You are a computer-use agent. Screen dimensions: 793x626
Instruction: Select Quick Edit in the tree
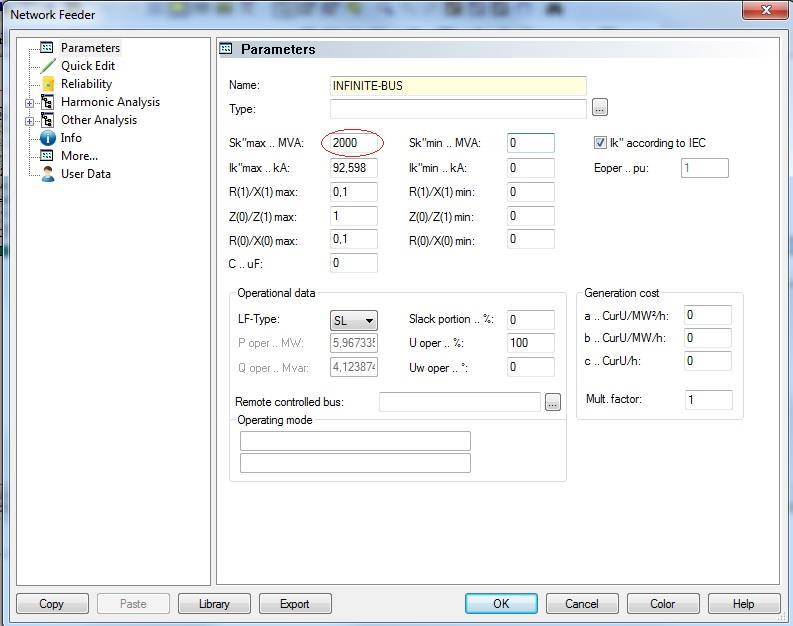(x=88, y=66)
